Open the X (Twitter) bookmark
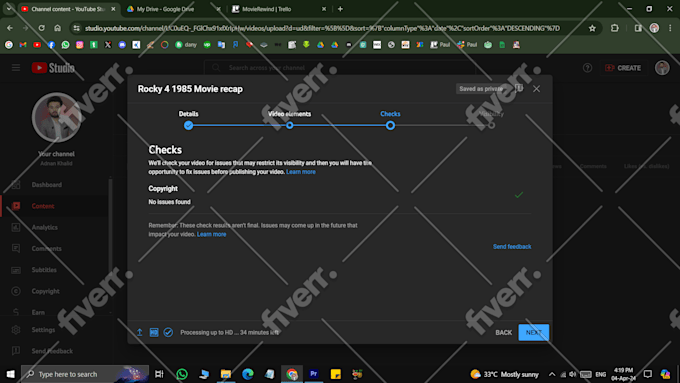680x383 pixels. click(108, 45)
